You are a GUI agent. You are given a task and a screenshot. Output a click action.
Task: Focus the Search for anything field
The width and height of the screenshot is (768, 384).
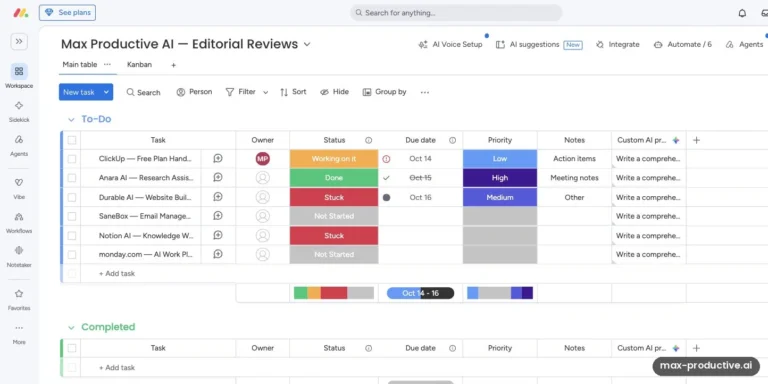456,13
